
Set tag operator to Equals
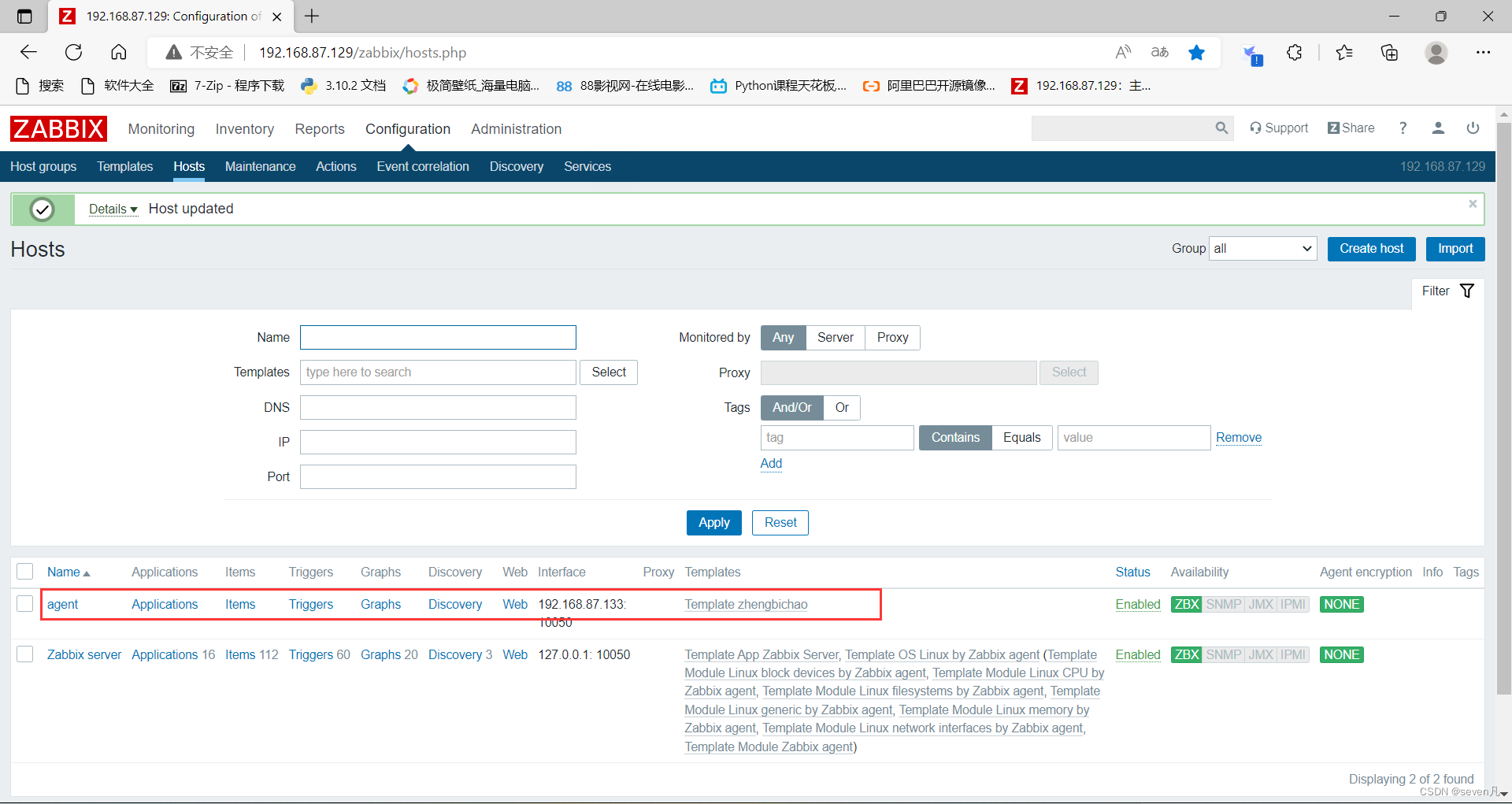tap(1021, 437)
